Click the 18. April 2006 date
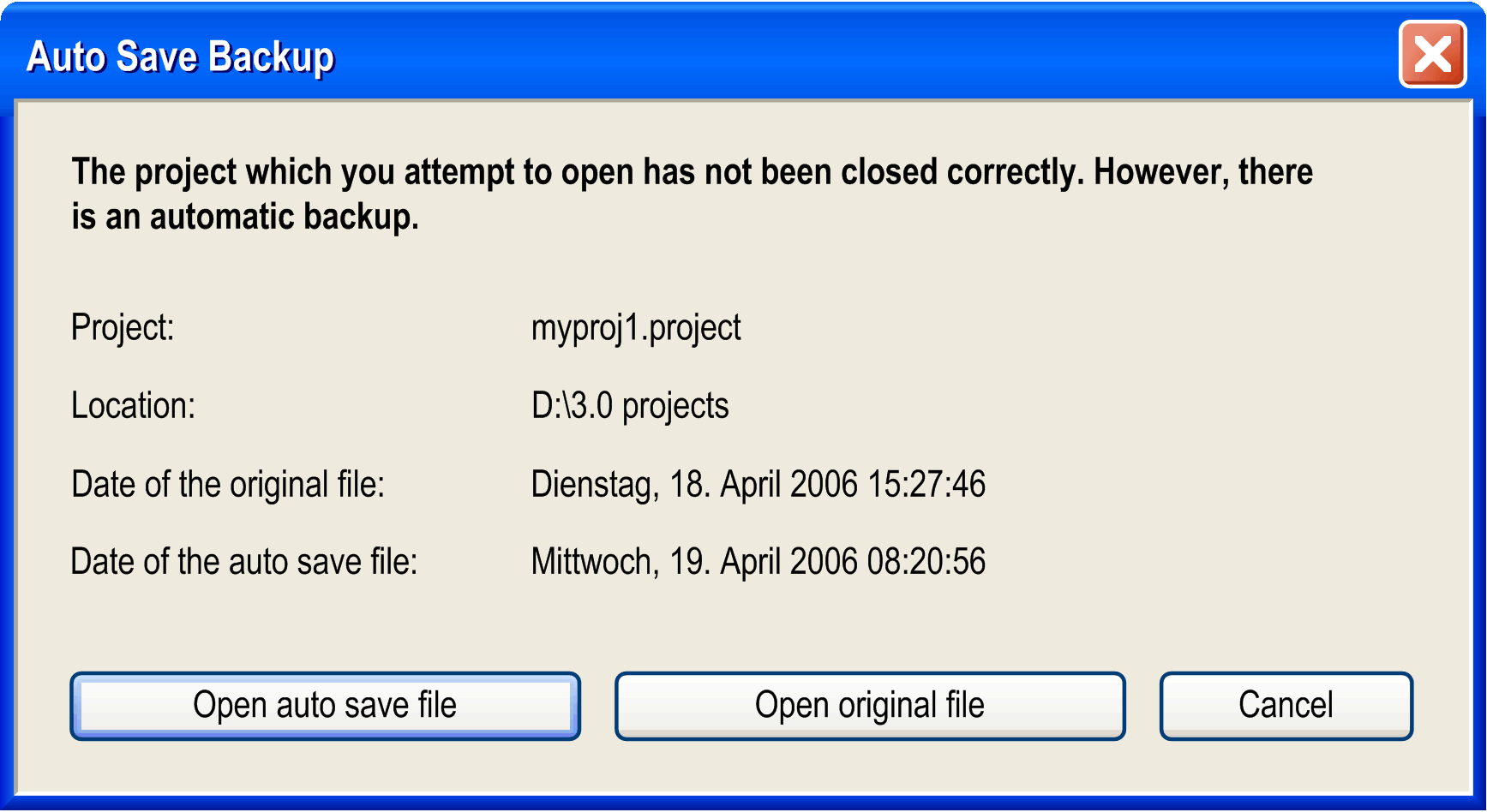Screen dimensions: 1487x812 click(764, 485)
